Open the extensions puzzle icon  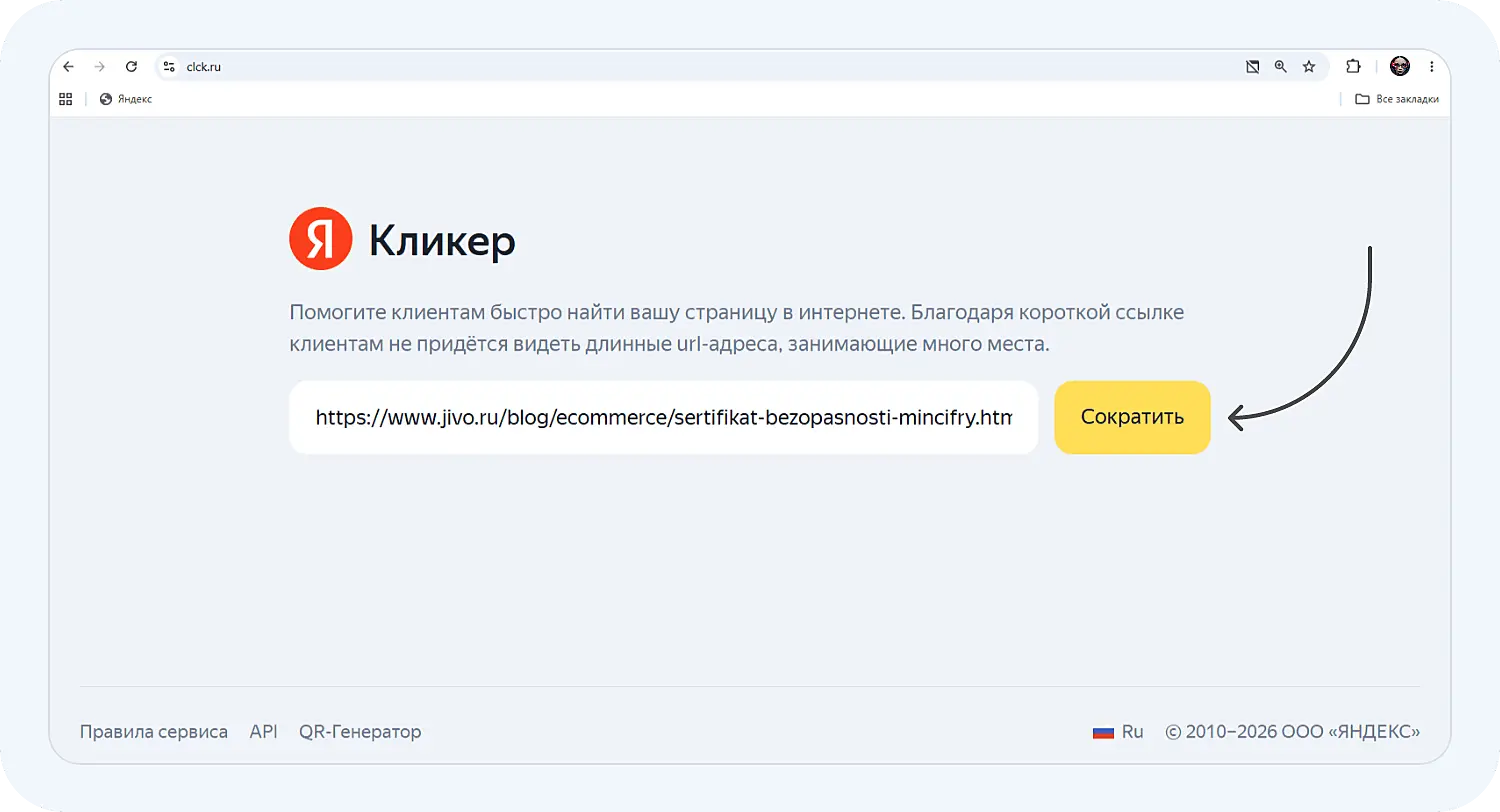tap(1353, 67)
